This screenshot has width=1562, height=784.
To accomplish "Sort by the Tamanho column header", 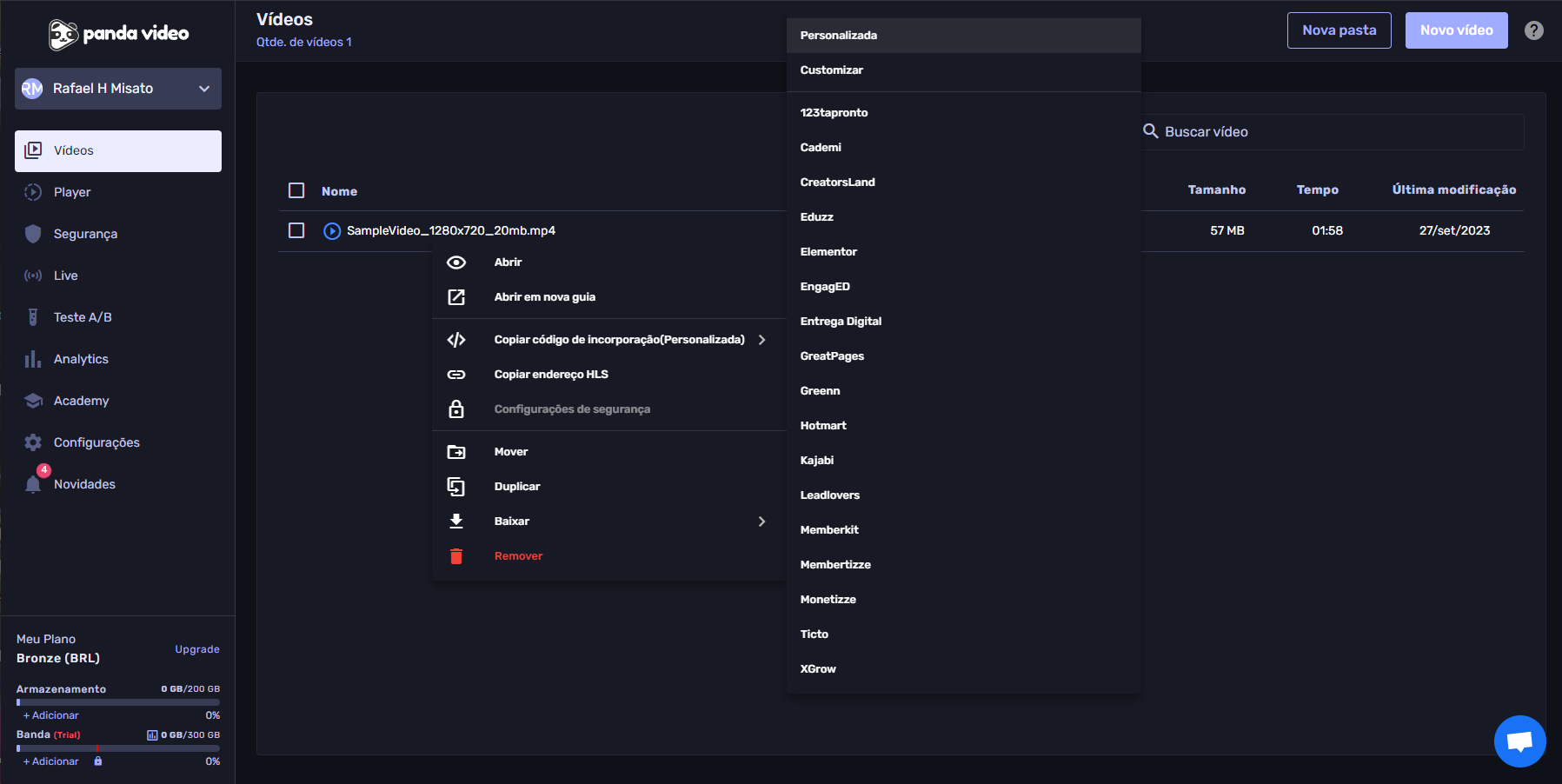I will 1217,189.
